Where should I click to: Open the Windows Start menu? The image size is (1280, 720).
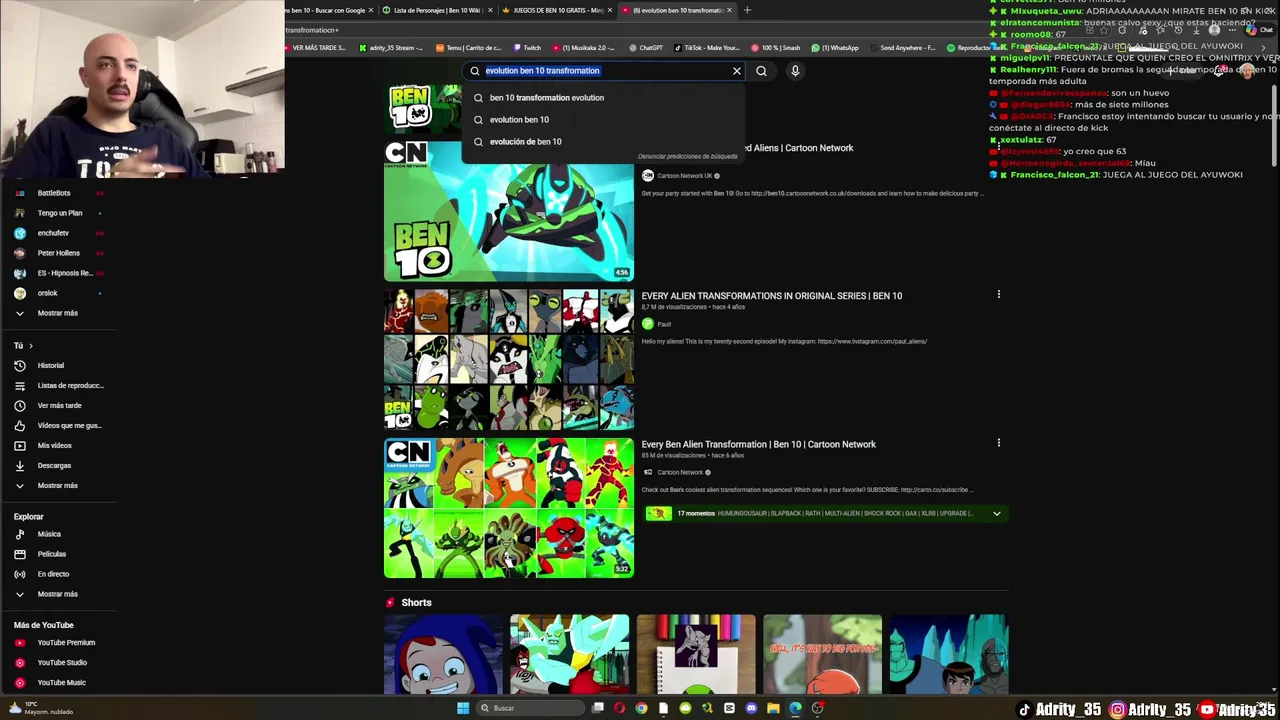(463, 708)
